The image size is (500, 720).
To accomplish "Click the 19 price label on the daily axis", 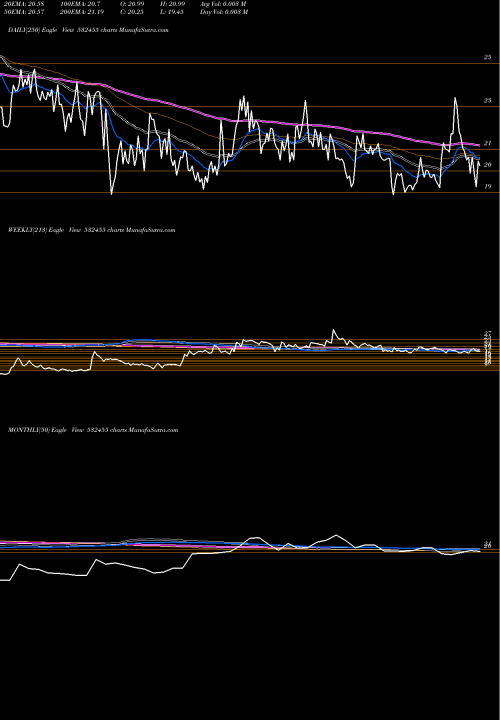I will tap(488, 186).
